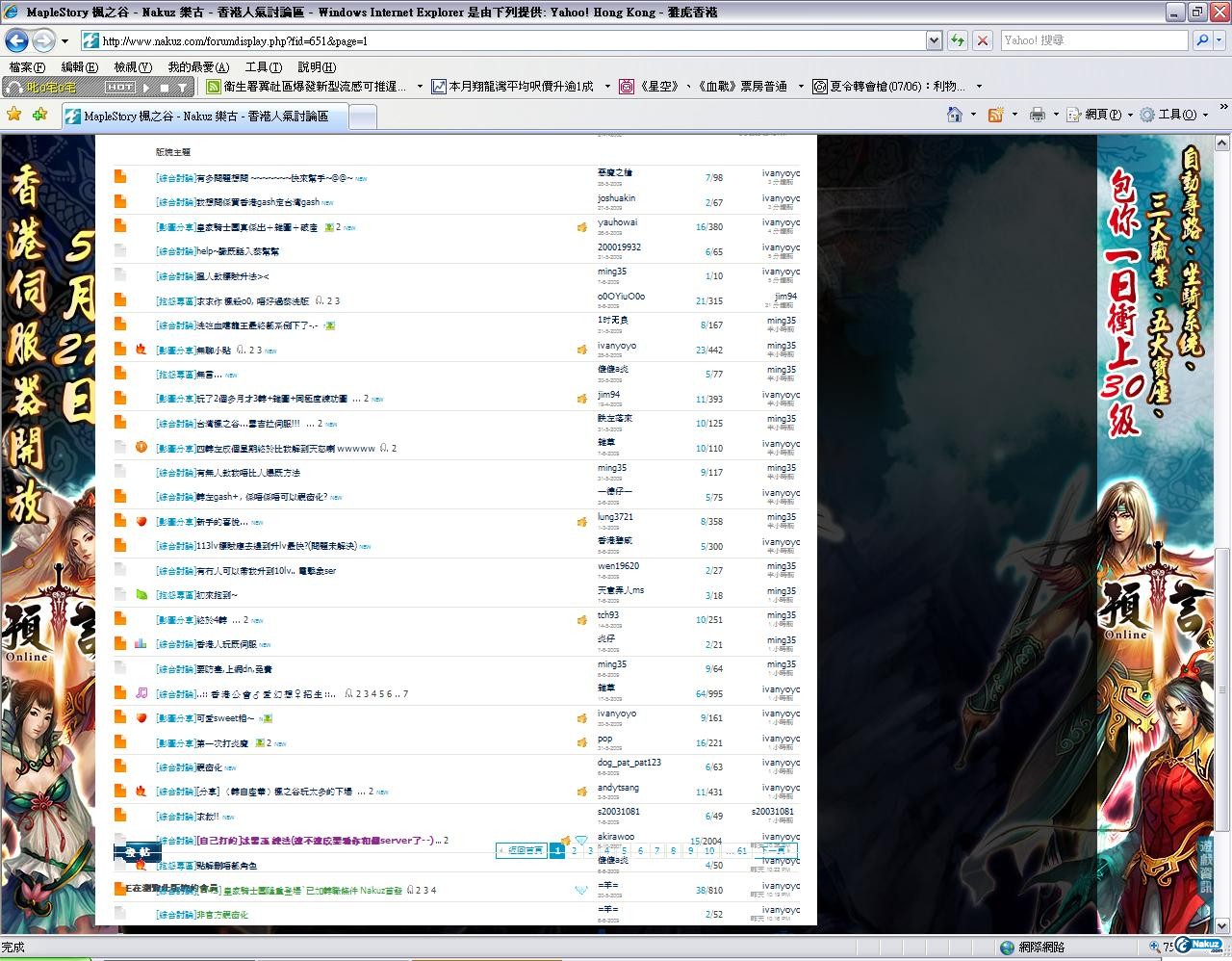The width and height of the screenshot is (1232, 961).
Task: Open the address bar URL dropdown
Action: click(934, 40)
